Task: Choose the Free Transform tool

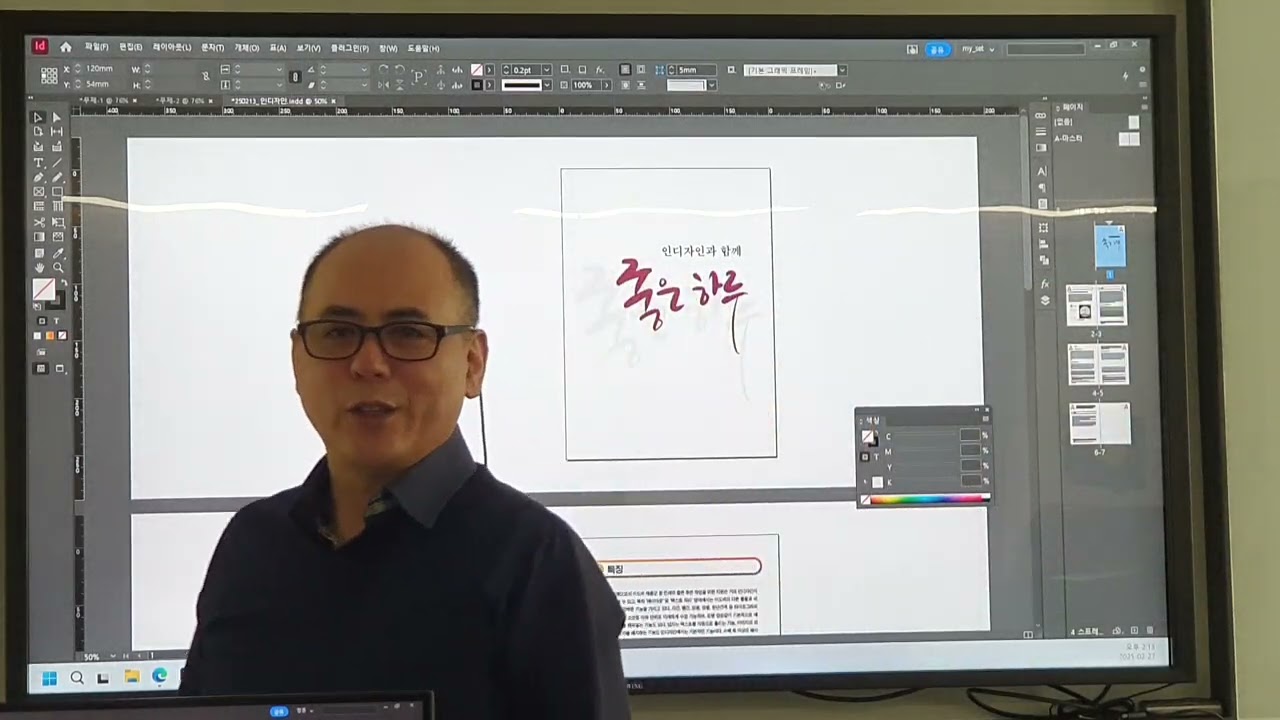Action: point(56,222)
